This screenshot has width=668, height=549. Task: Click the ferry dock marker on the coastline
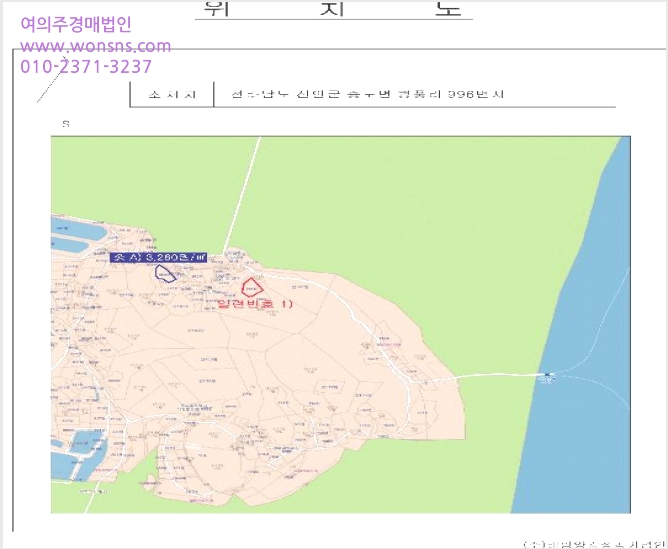(x=548, y=375)
